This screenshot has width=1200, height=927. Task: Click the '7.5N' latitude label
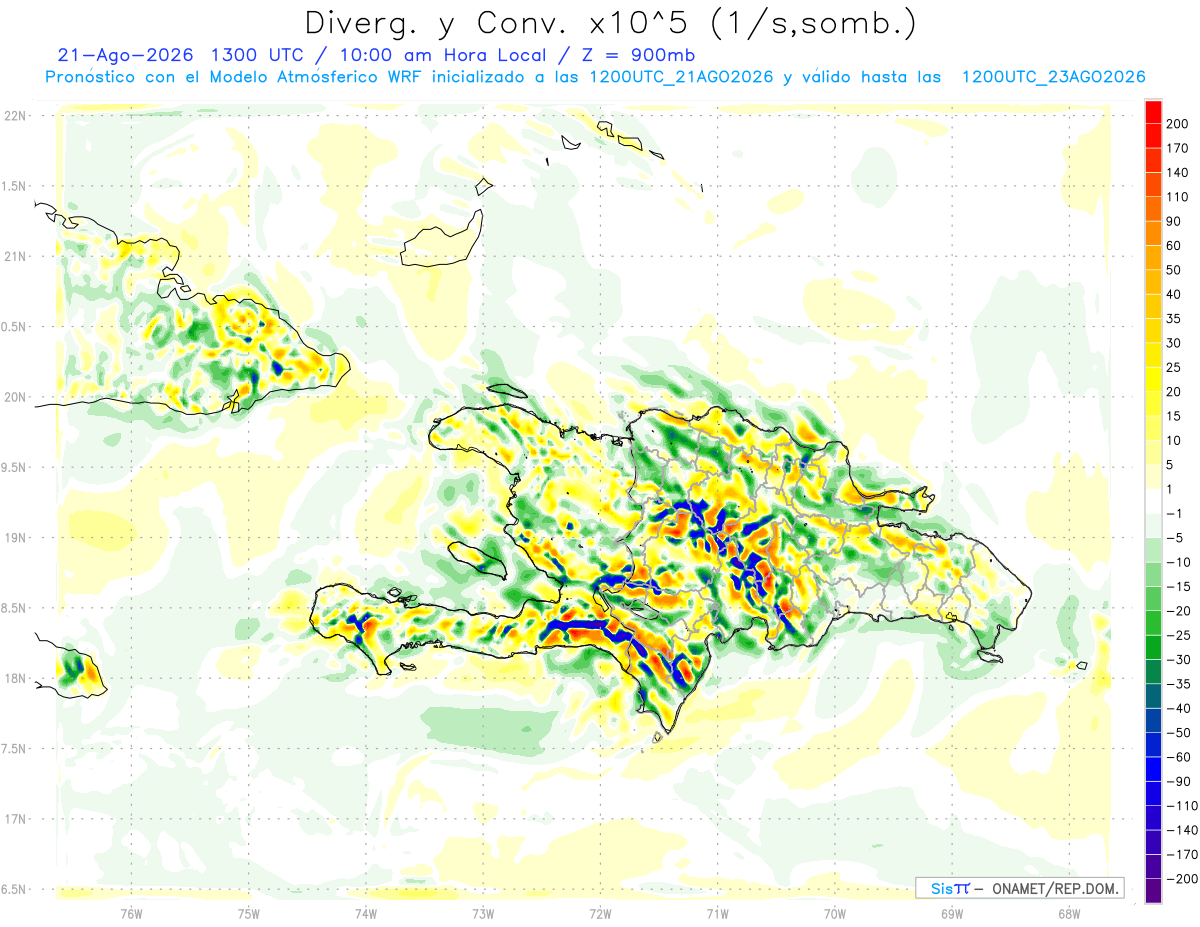coord(13,748)
